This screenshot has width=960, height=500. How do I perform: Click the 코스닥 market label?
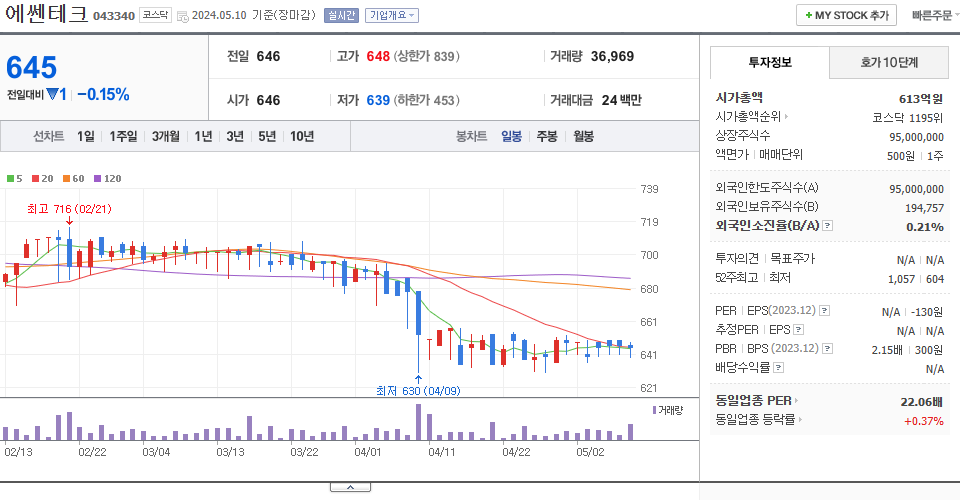click(156, 15)
